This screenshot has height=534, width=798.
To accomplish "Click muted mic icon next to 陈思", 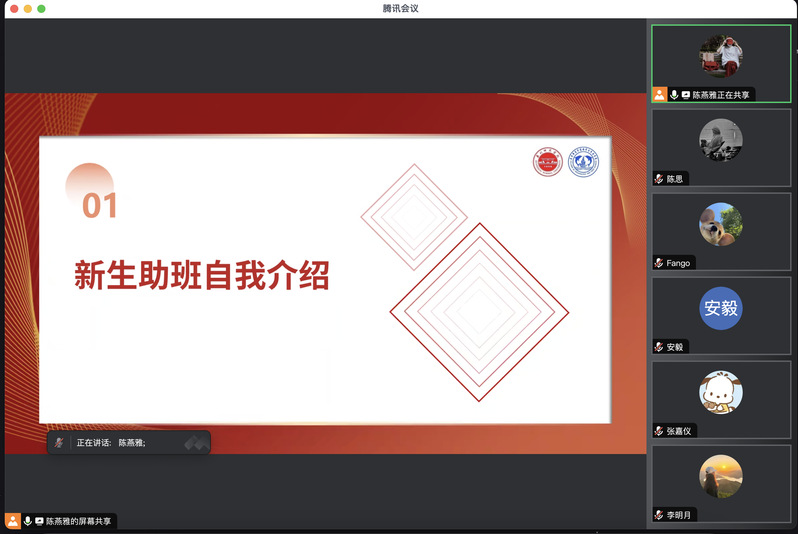I will (659, 179).
